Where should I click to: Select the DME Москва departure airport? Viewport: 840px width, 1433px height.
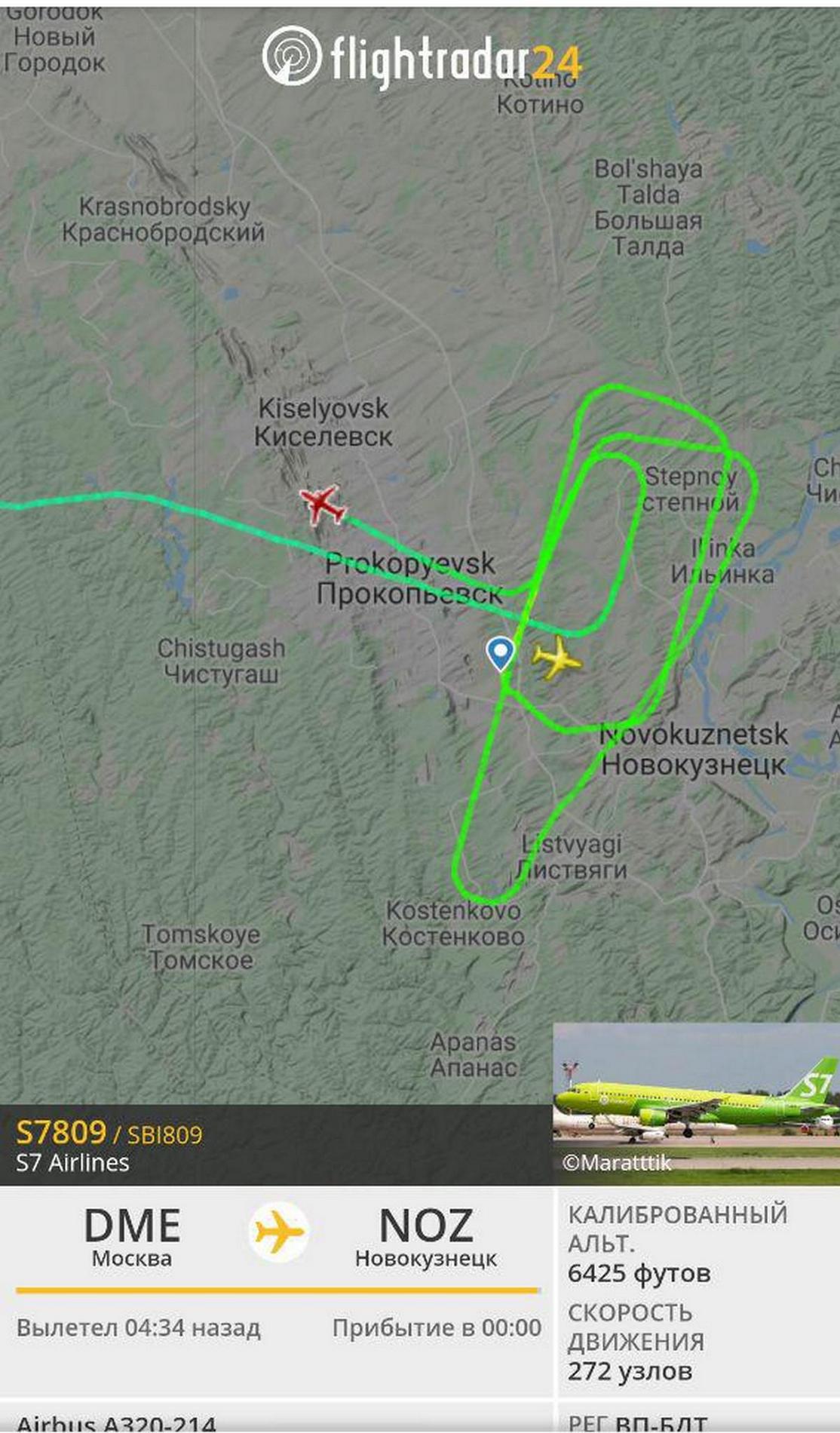(x=132, y=1237)
